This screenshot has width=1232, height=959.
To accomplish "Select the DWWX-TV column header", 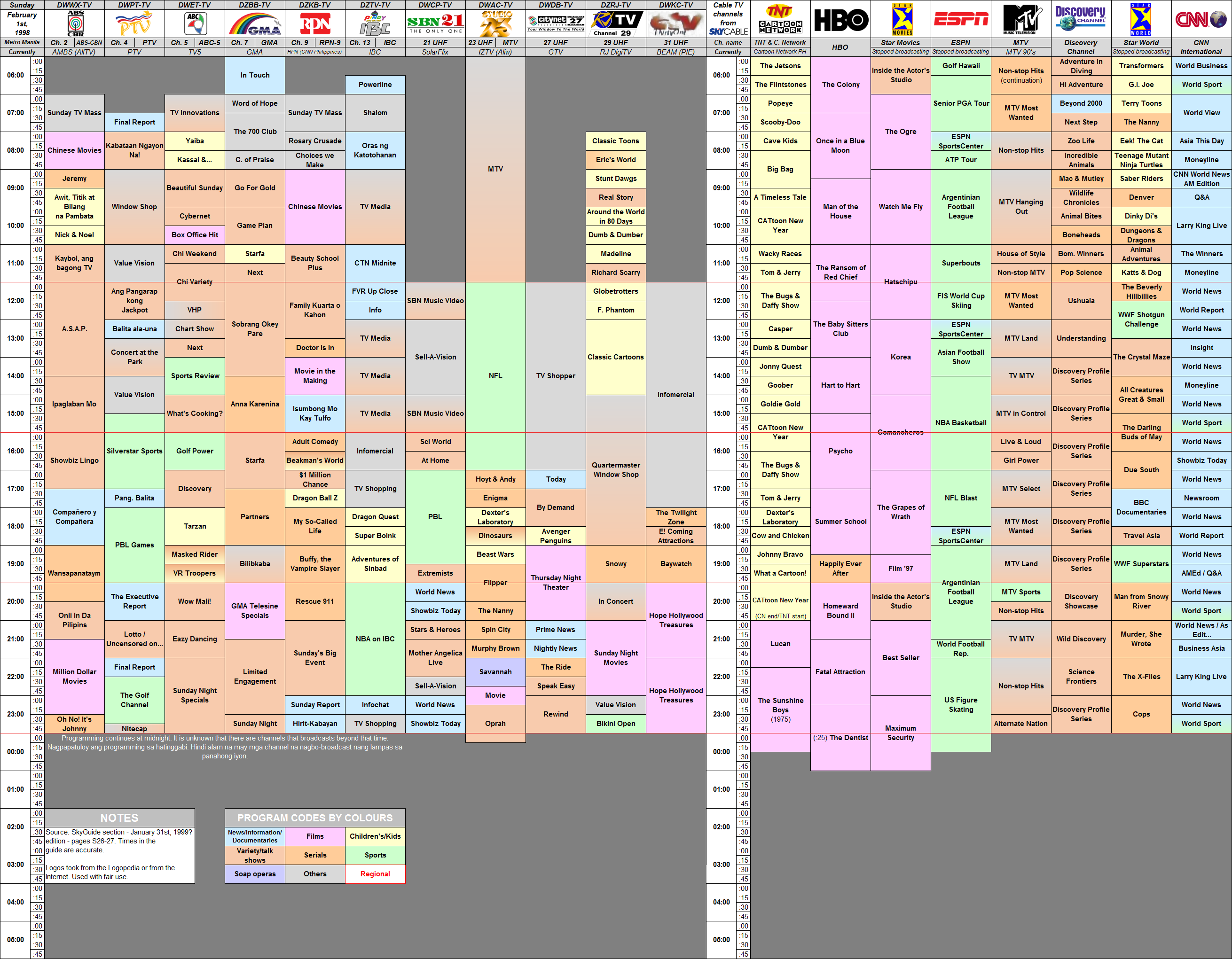I will pyautogui.click(x=74, y=5).
